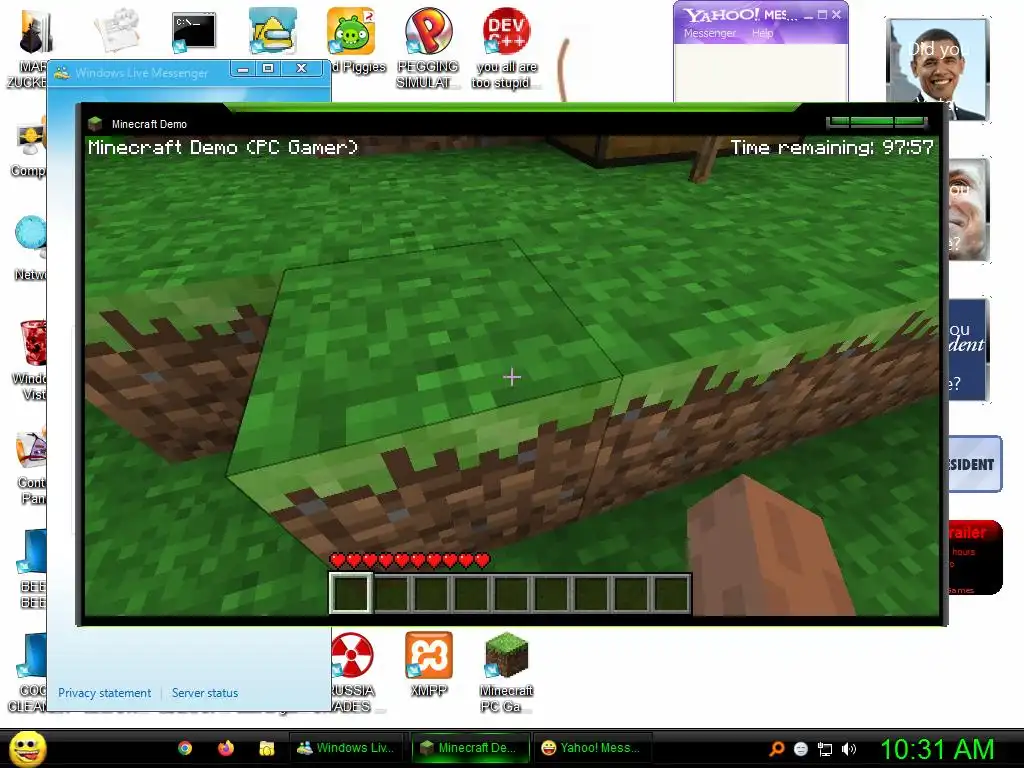
Task: Click the taskbar clock showing 10:31 AM
Action: point(937,749)
